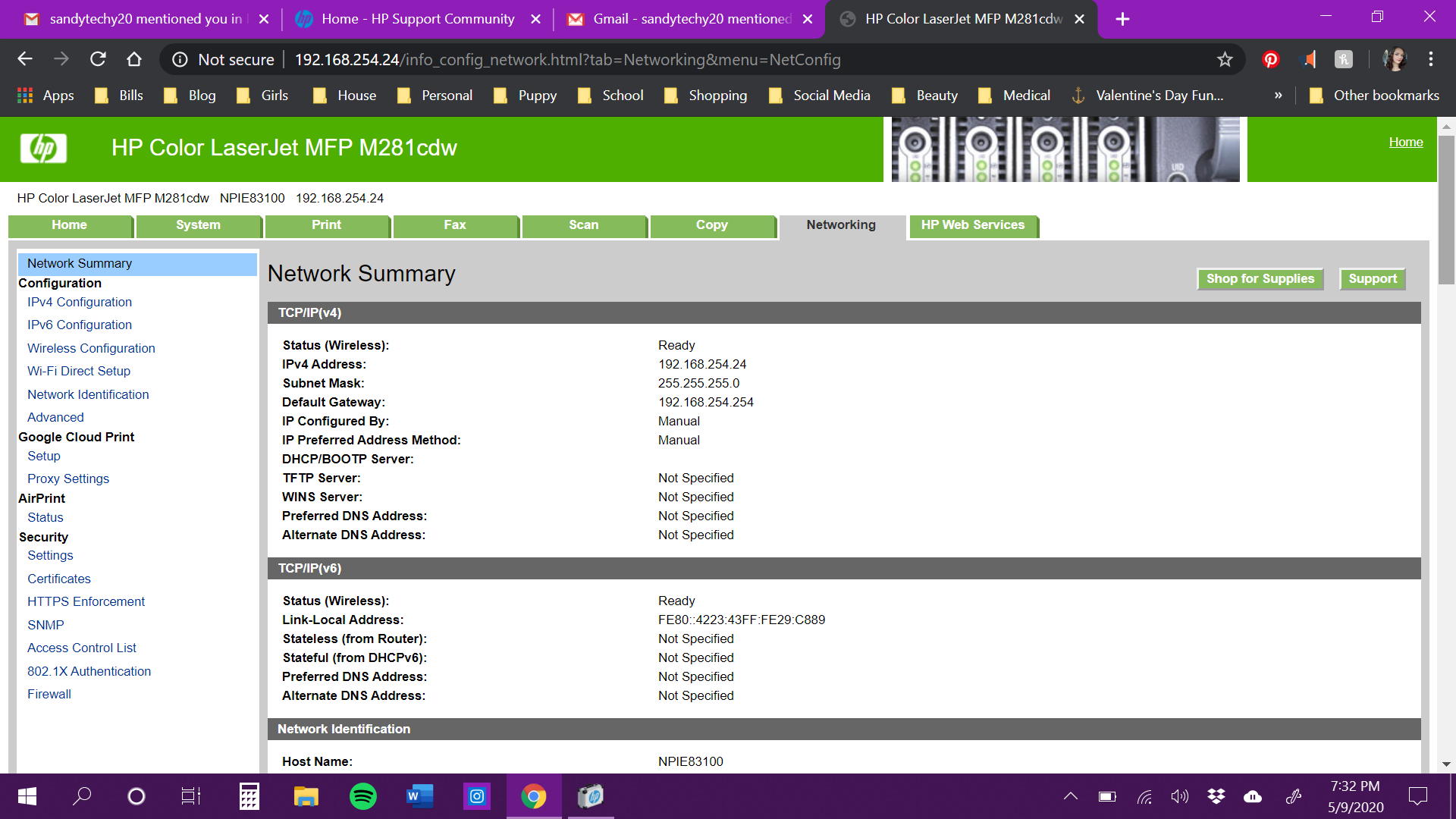Open the HP printer utility in the taskbar
Screen dimensions: 1456x819
click(x=591, y=796)
